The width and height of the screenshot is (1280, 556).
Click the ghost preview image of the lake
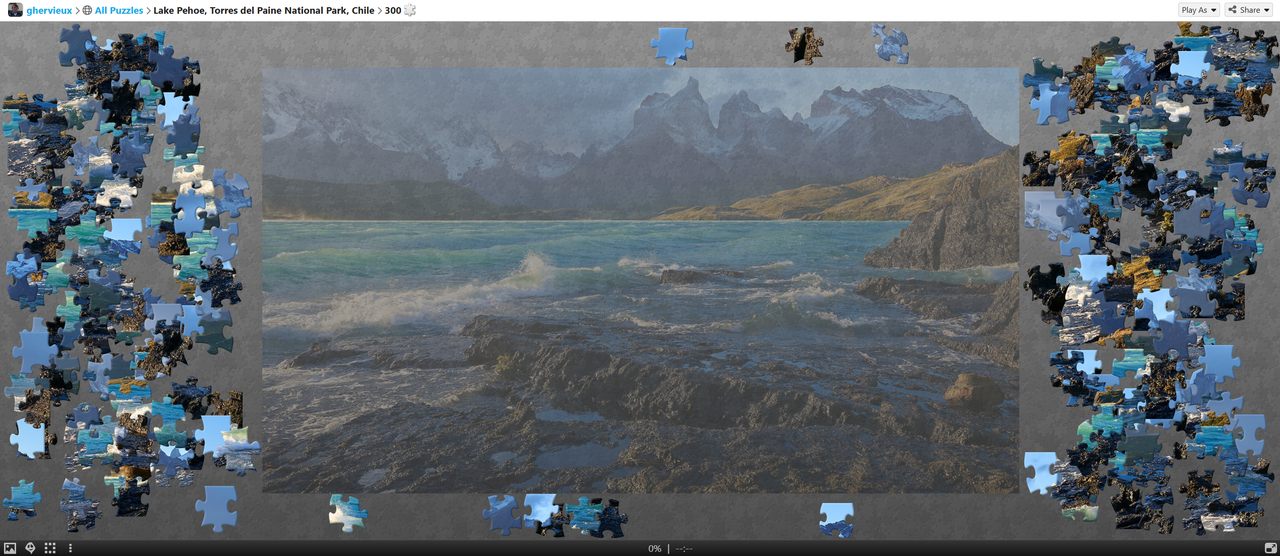(640, 280)
